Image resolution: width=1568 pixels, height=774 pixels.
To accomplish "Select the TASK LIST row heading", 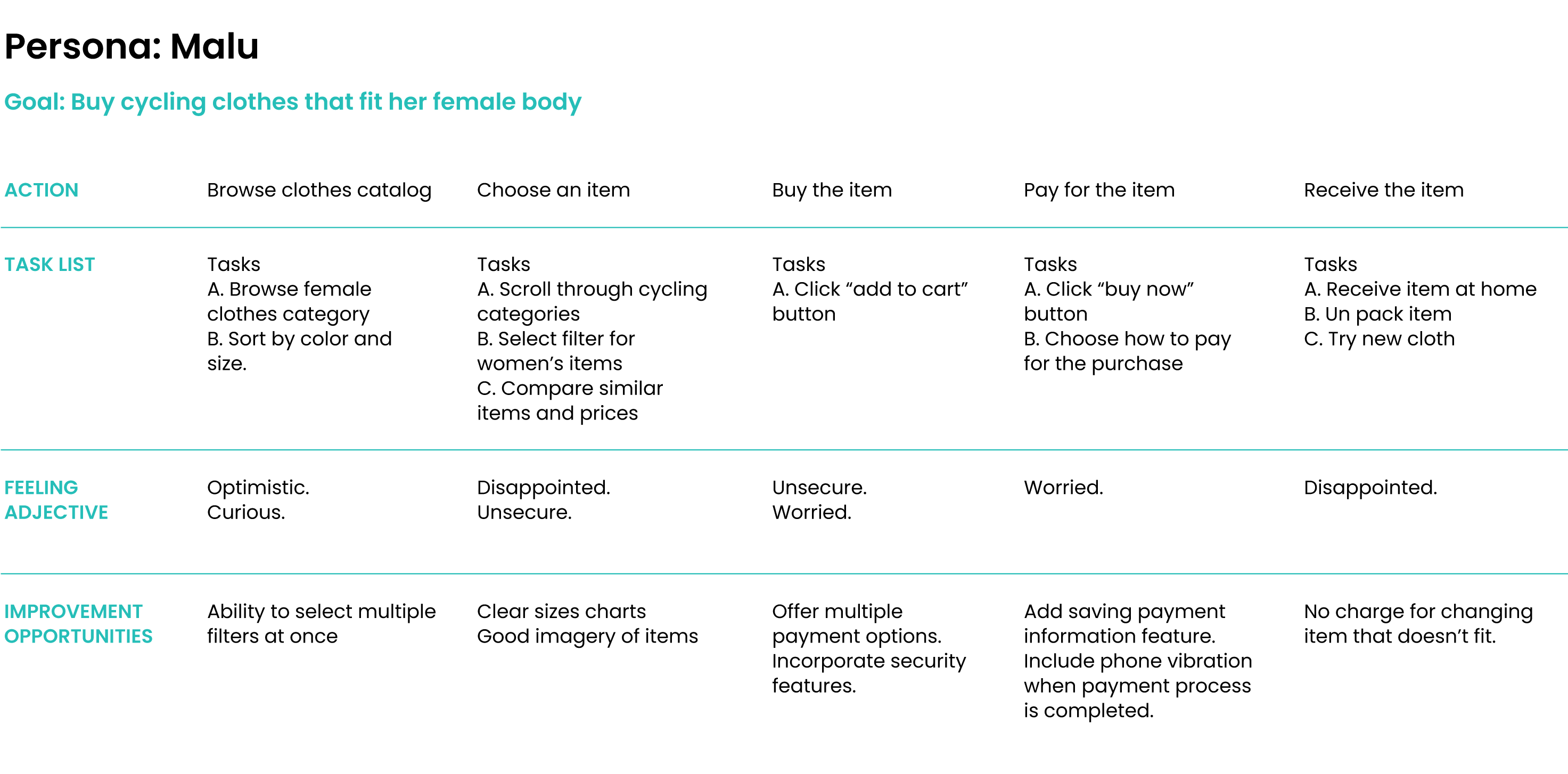I will tap(50, 264).
